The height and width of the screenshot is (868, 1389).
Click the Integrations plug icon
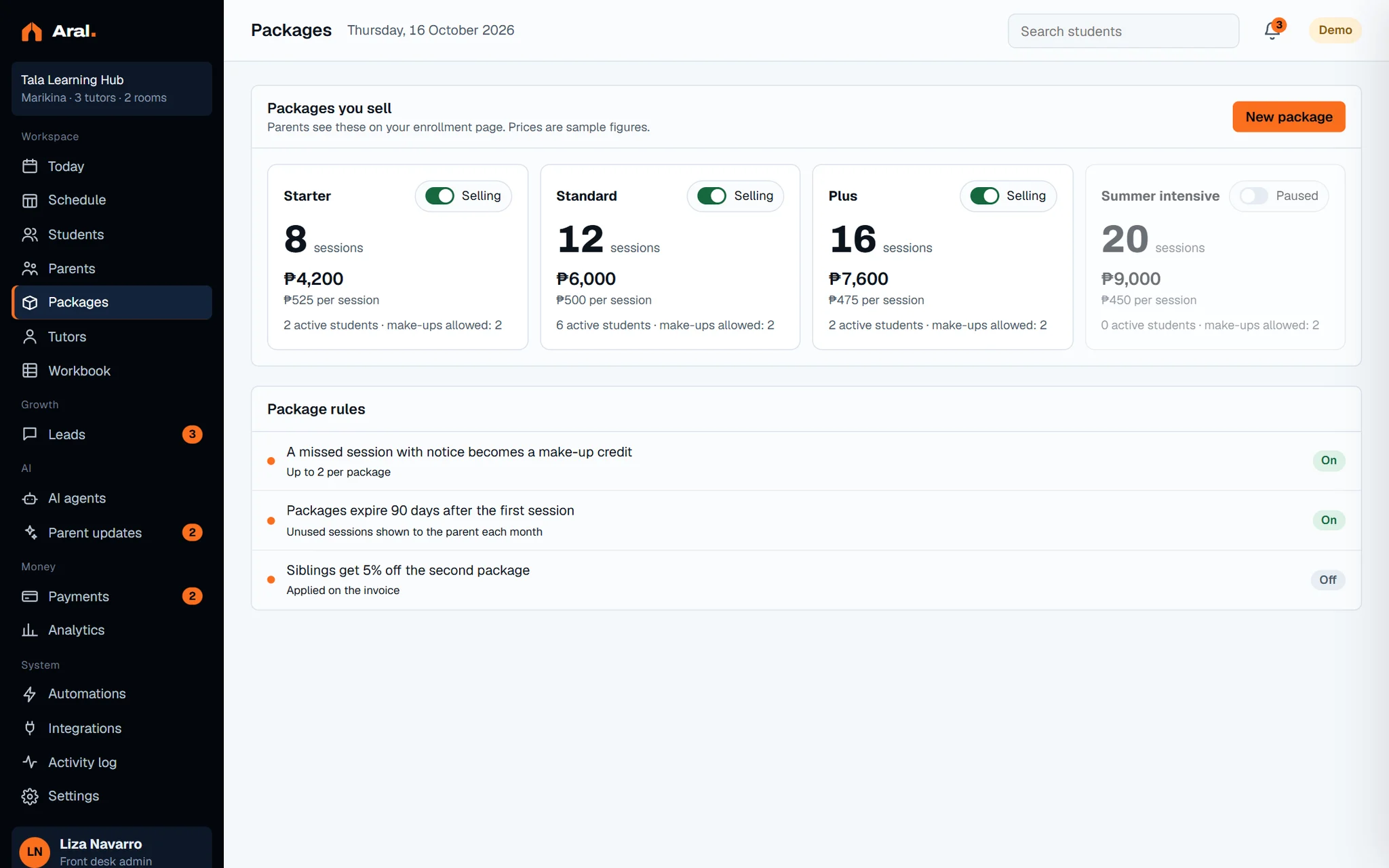point(30,728)
